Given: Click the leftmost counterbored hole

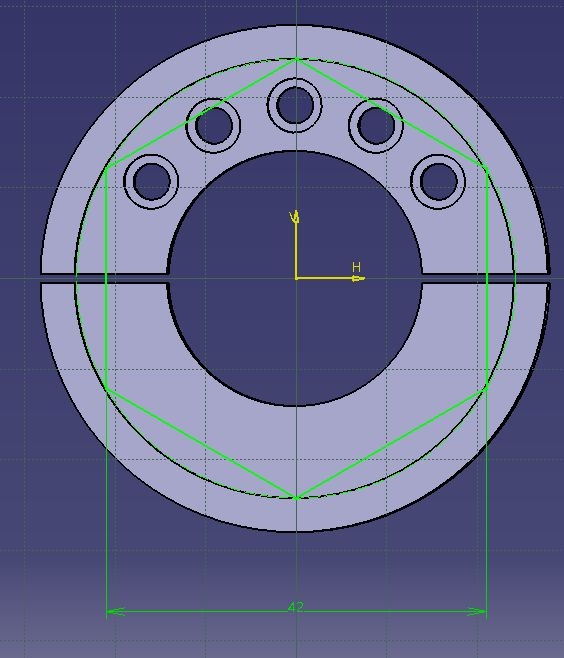Looking at the screenshot, I should tap(151, 181).
